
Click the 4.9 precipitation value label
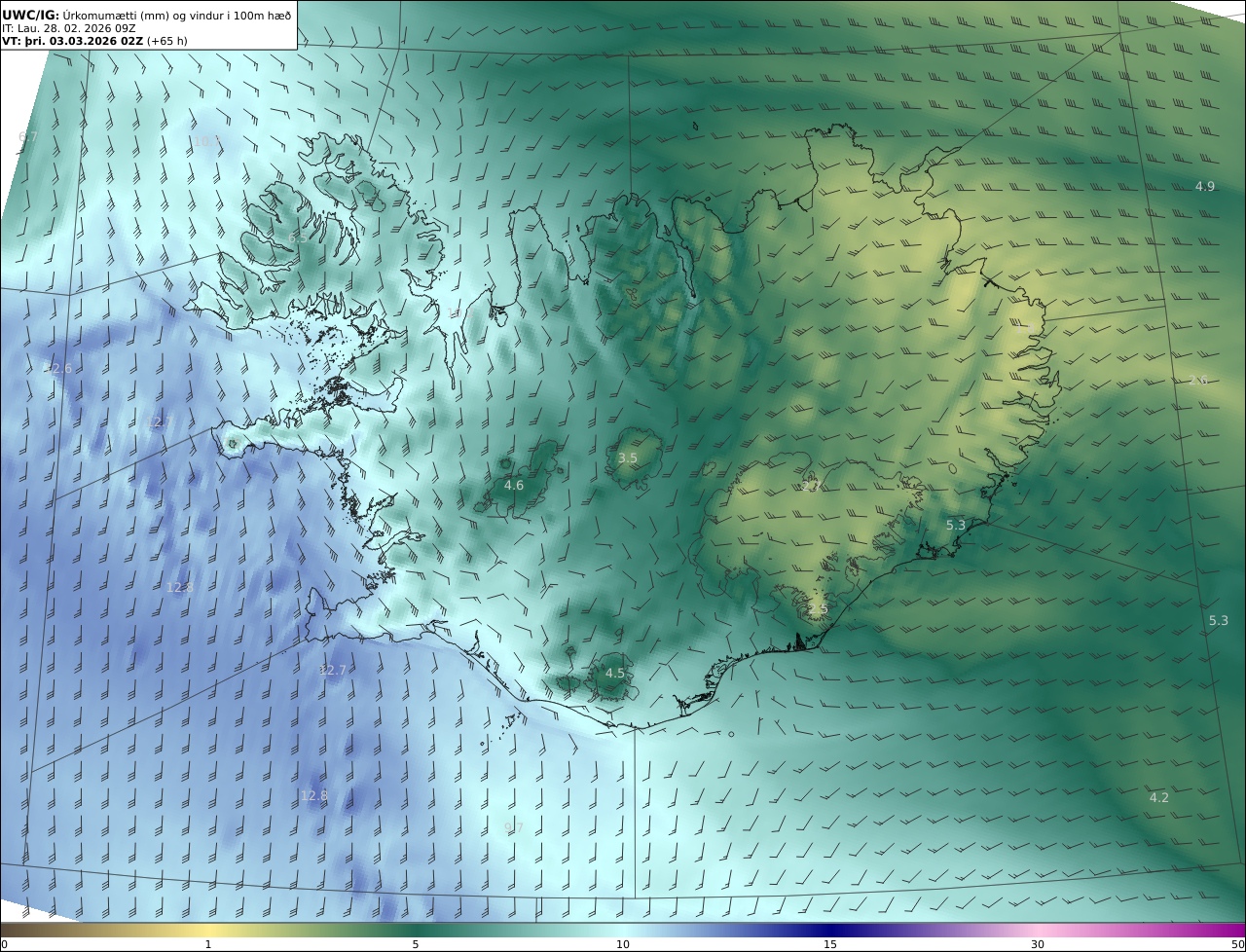[x=1205, y=186]
